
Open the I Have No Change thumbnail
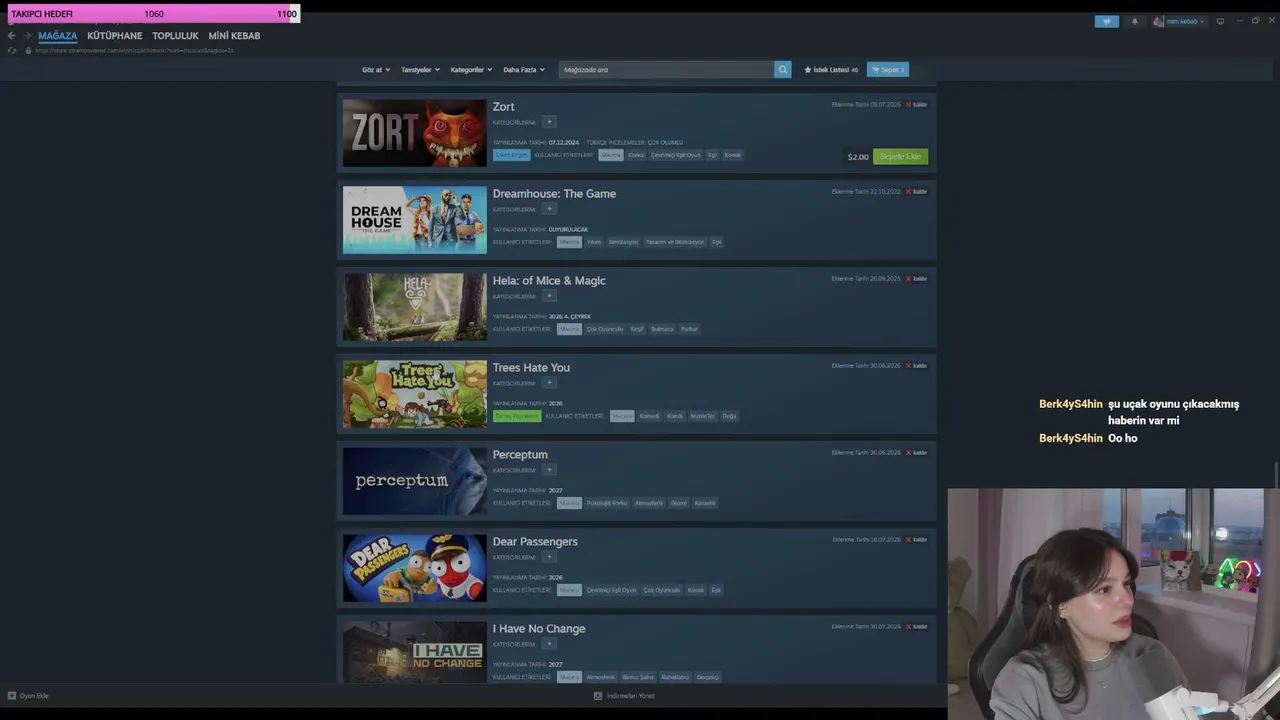tap(415, 652)
